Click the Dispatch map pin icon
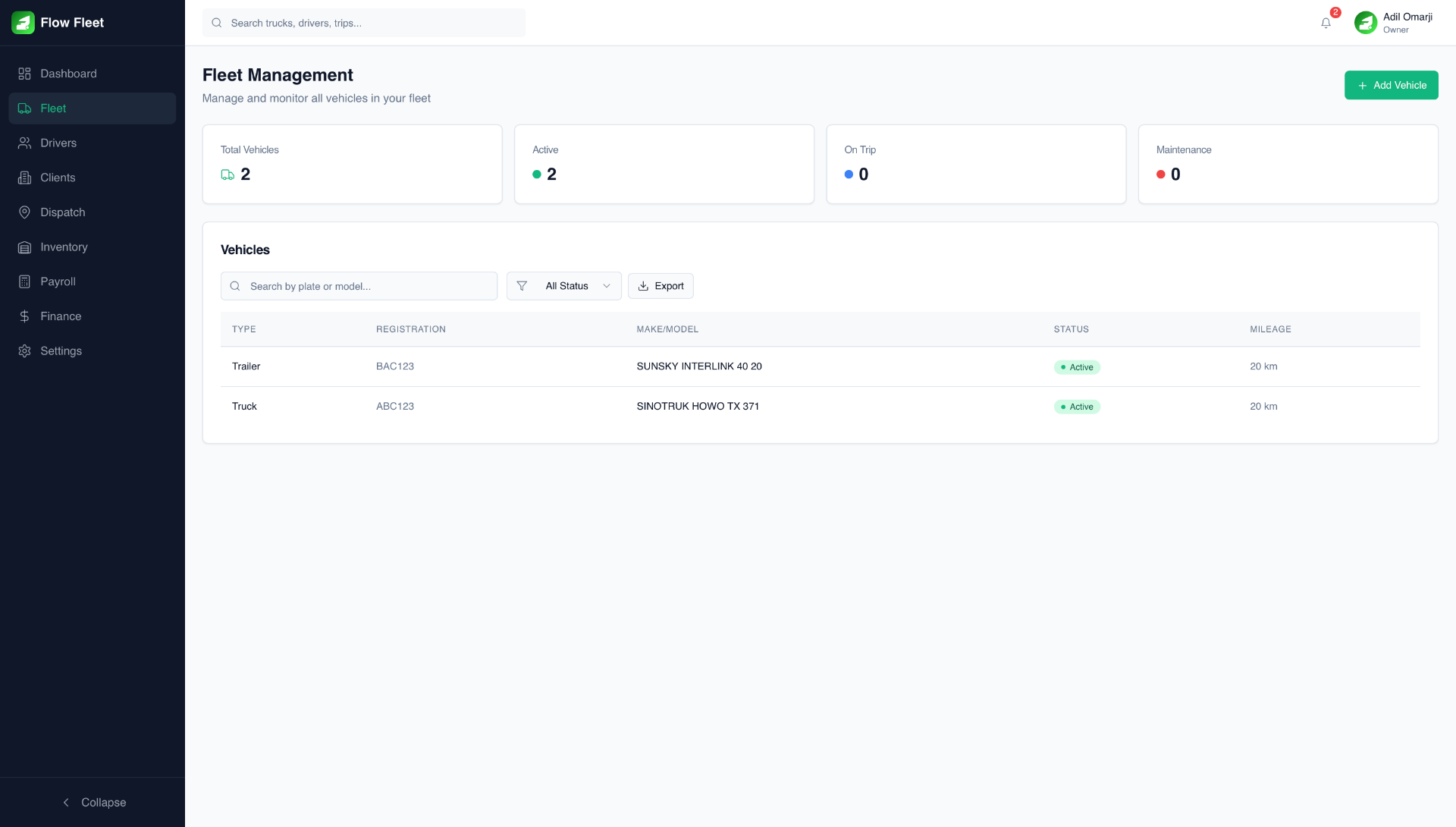This screenshot has width=1456, height=827. click(24, 212)
